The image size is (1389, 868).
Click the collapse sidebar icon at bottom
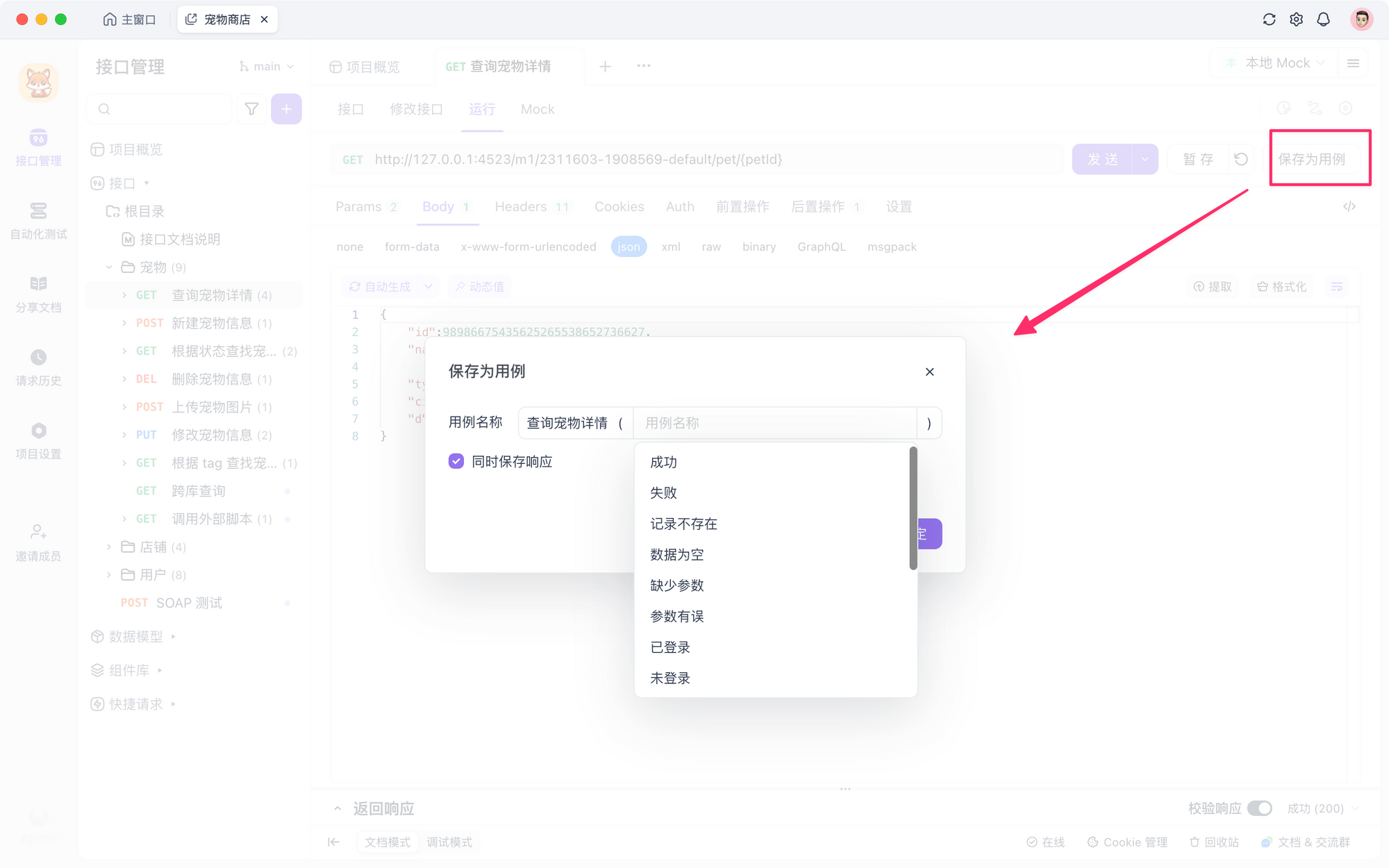333,842
